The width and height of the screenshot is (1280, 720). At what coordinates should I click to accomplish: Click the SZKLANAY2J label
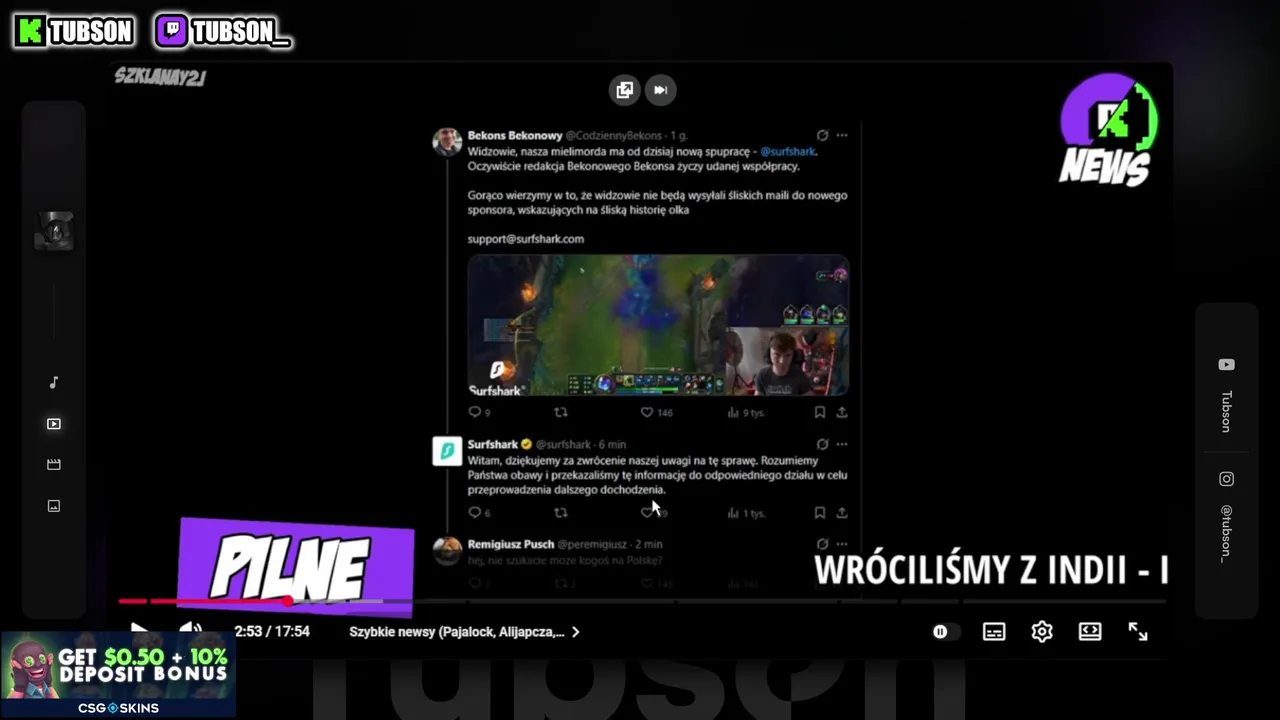click(160, 77)
